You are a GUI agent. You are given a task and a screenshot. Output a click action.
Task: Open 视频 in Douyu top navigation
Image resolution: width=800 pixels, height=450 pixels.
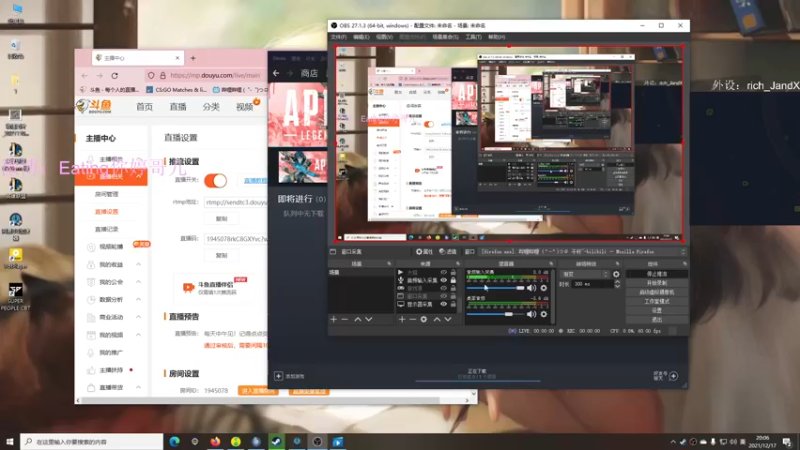coord(244,107)
